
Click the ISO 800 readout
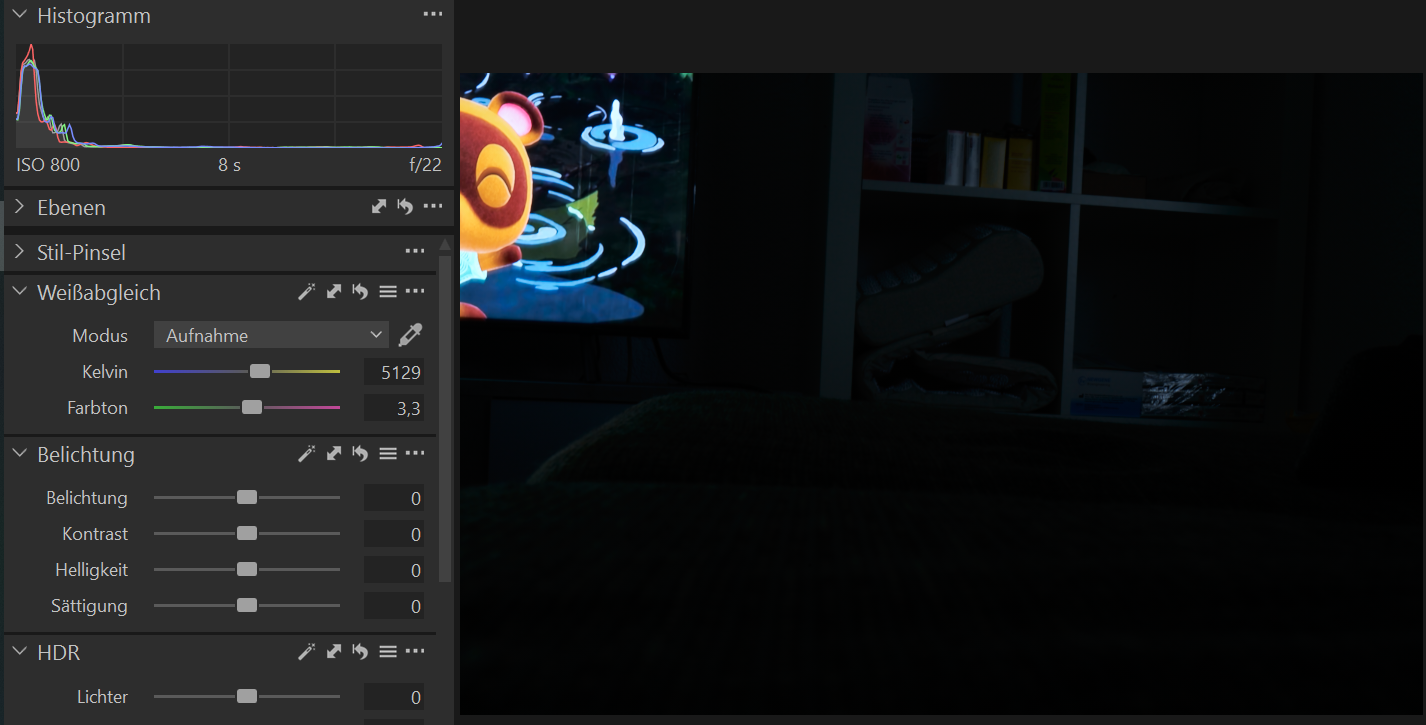(48, 165)
